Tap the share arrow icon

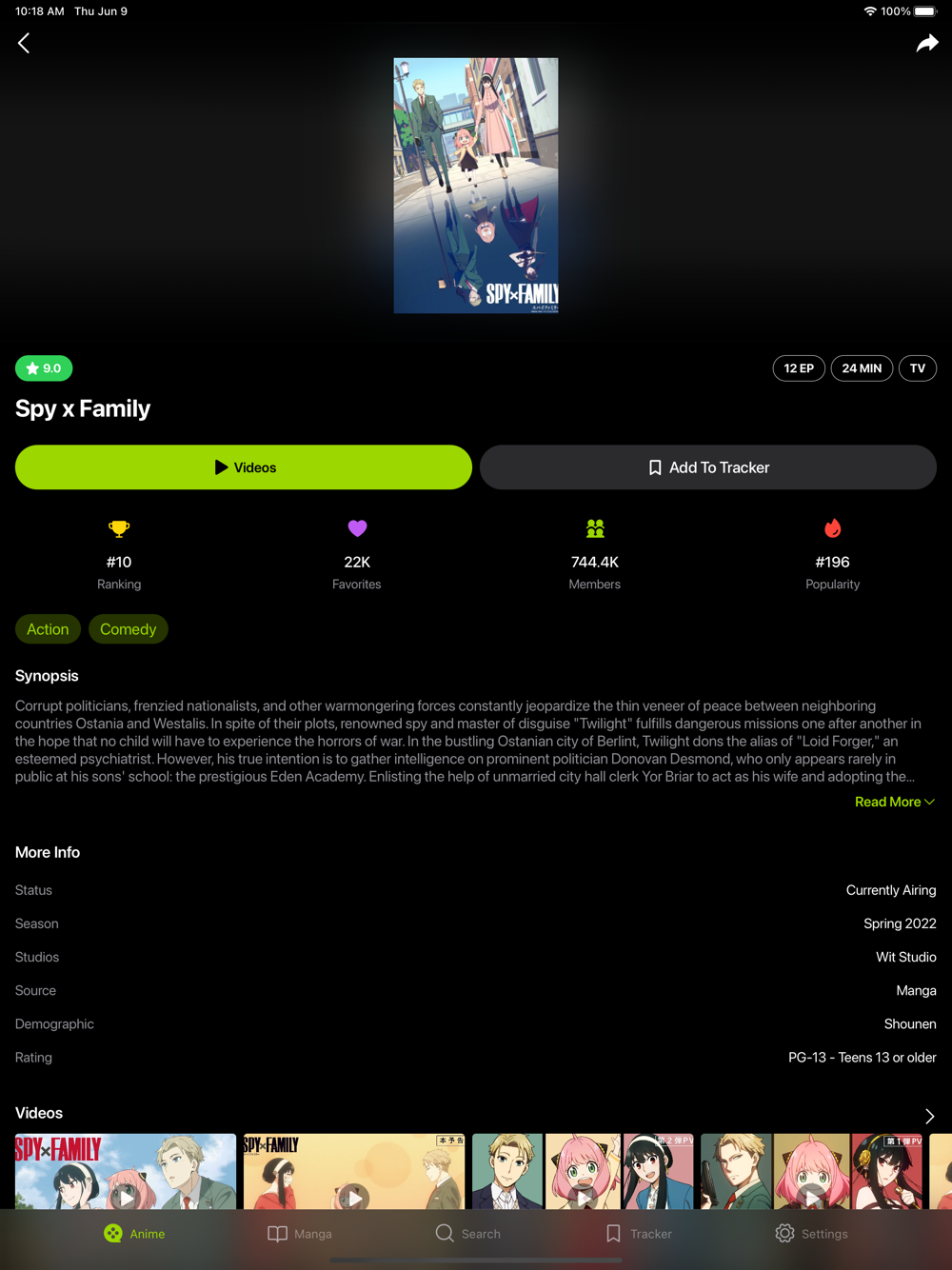pyautogui.click(x=927, y=43)
